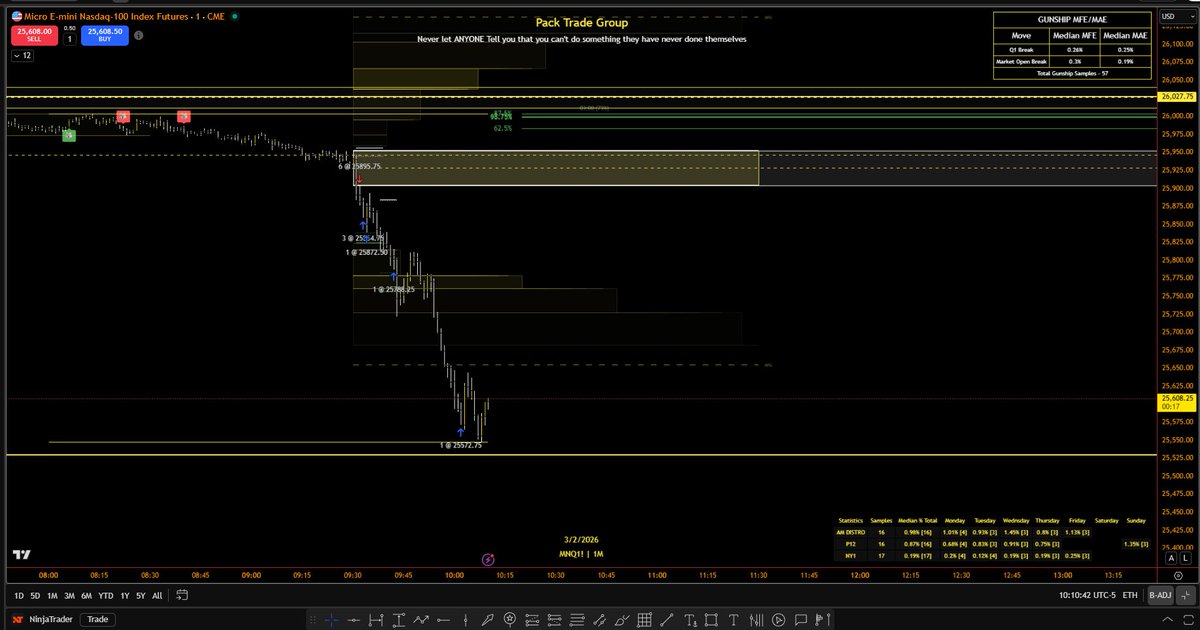Click the '1 @ 25572.75' order label

(461, 445)
